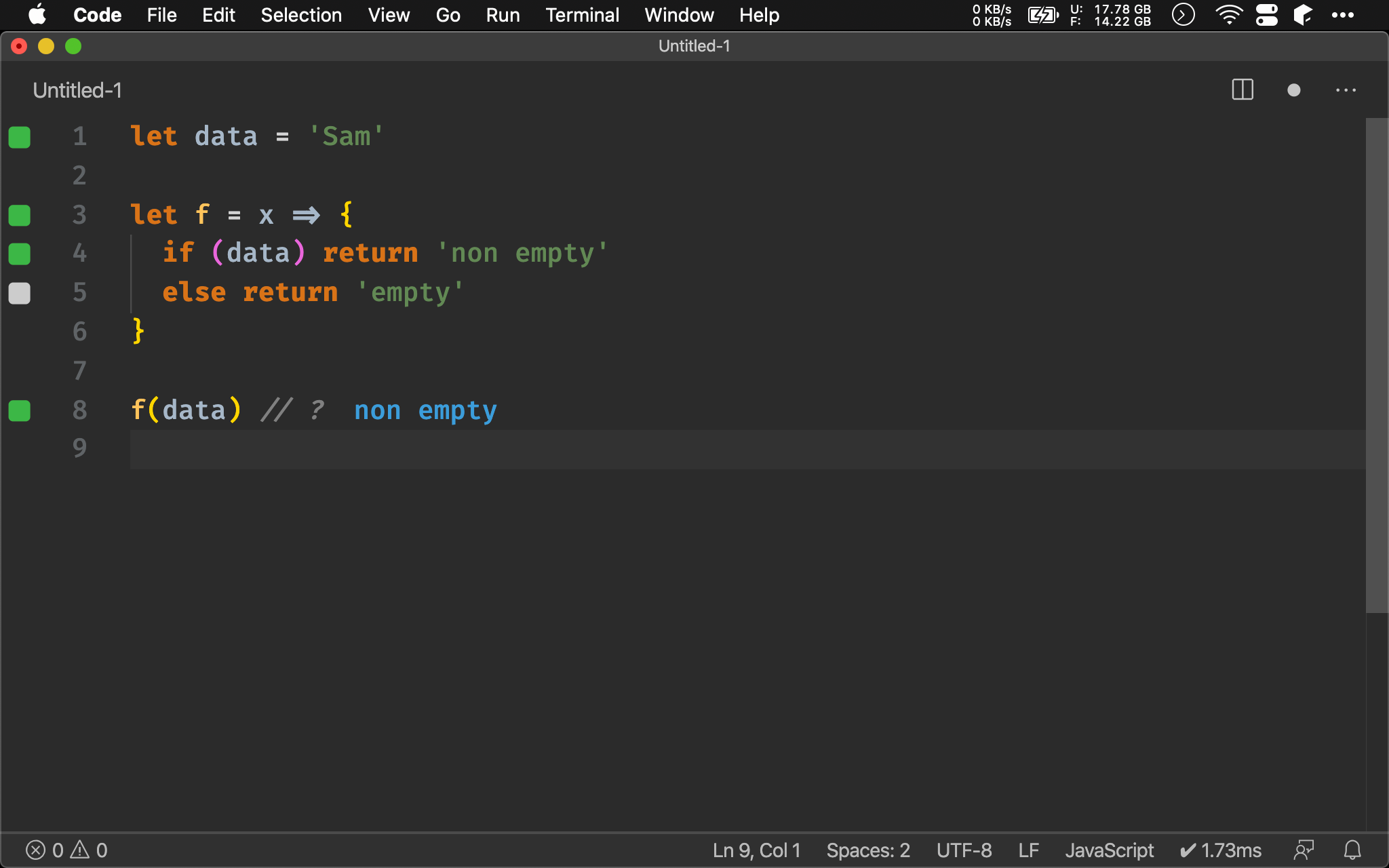
Task: Click the f(data) call on line 8
Action: 186,410
